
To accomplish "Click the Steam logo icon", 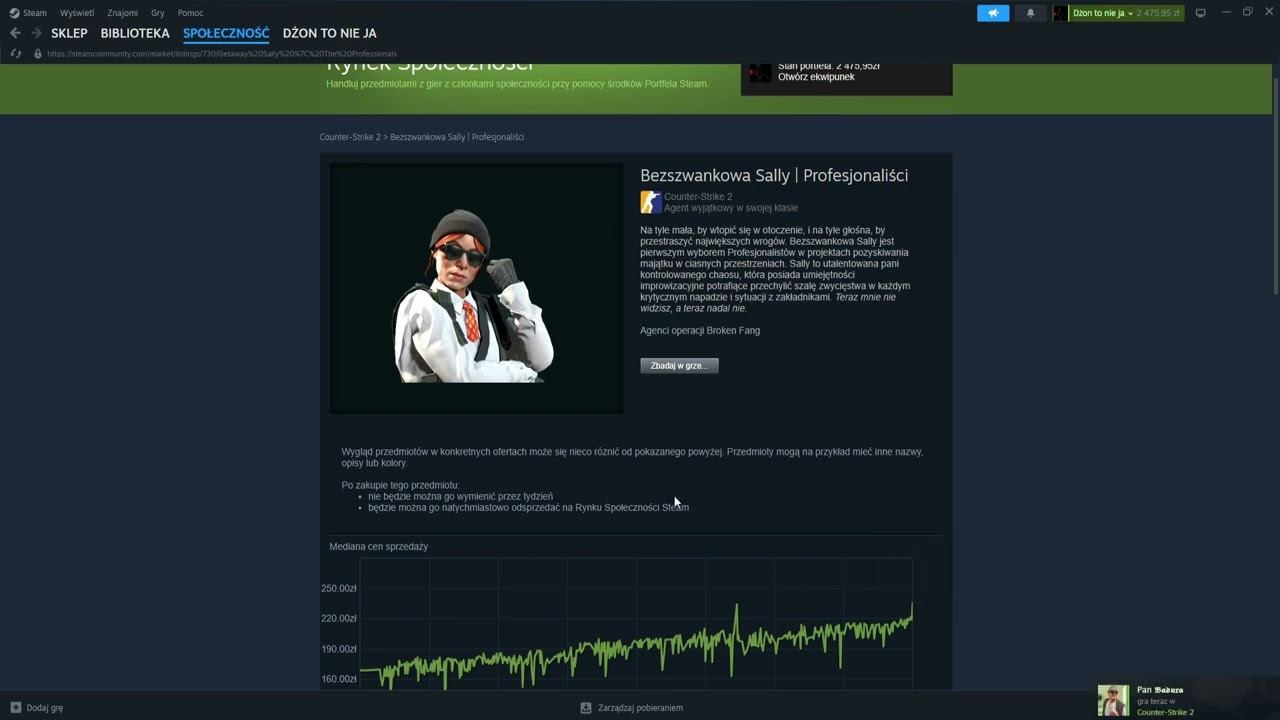I will tap(14, 13).
